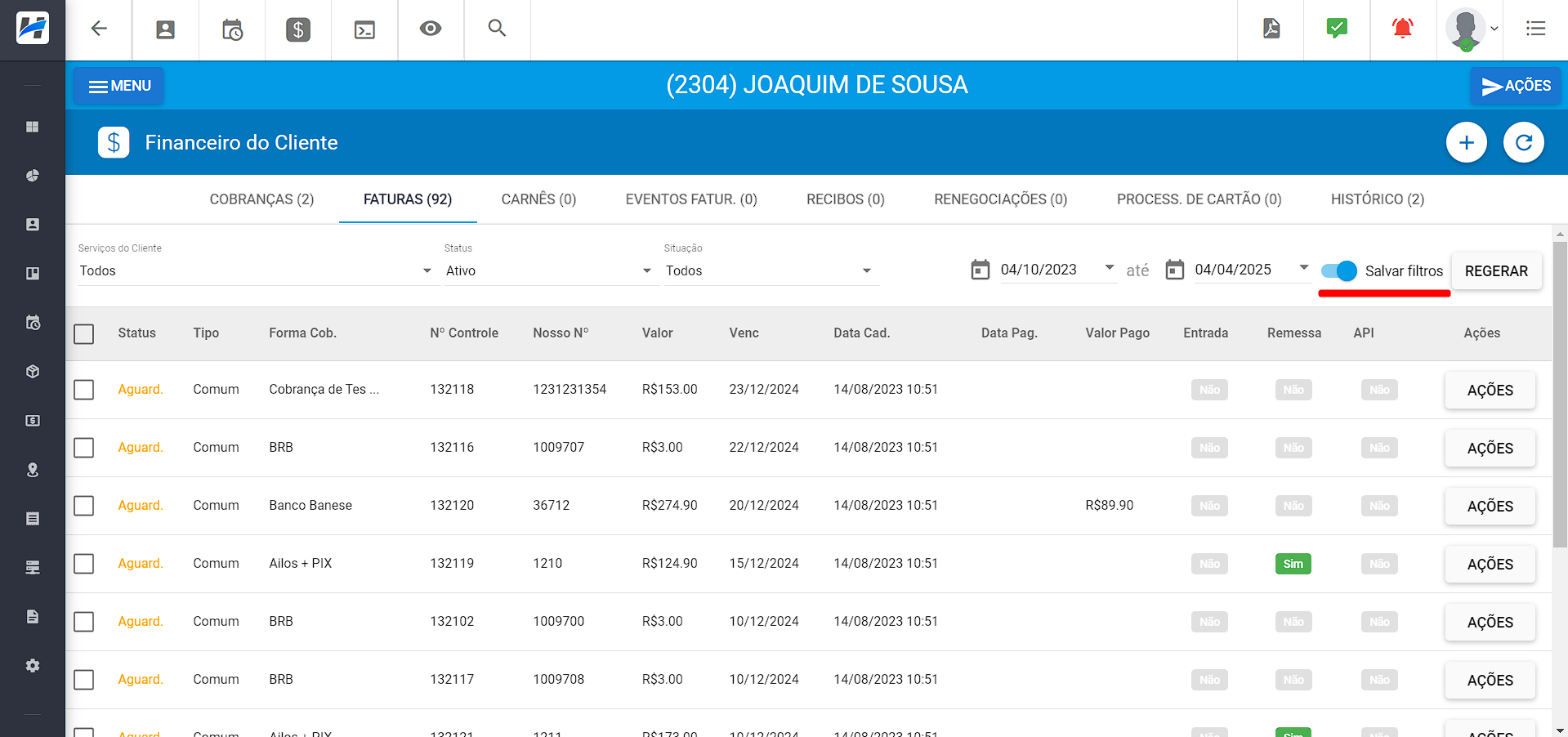Image resolution: width=1568 pixels, height=737 pixels.
Task: Expand the chevron next to user avatar
Action: (1494, 29)
